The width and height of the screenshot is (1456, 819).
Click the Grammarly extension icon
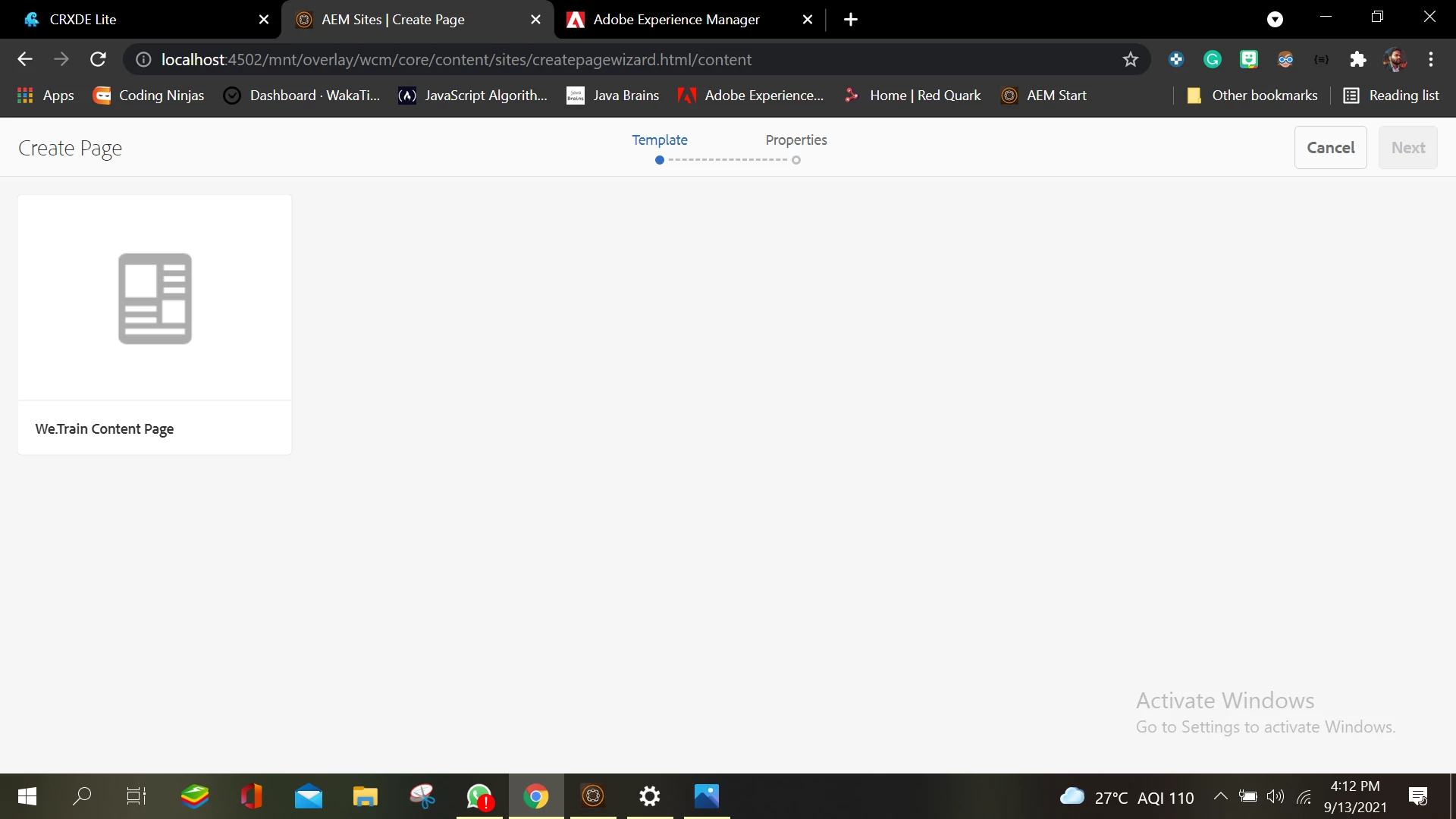click(x=1212, y=59)
